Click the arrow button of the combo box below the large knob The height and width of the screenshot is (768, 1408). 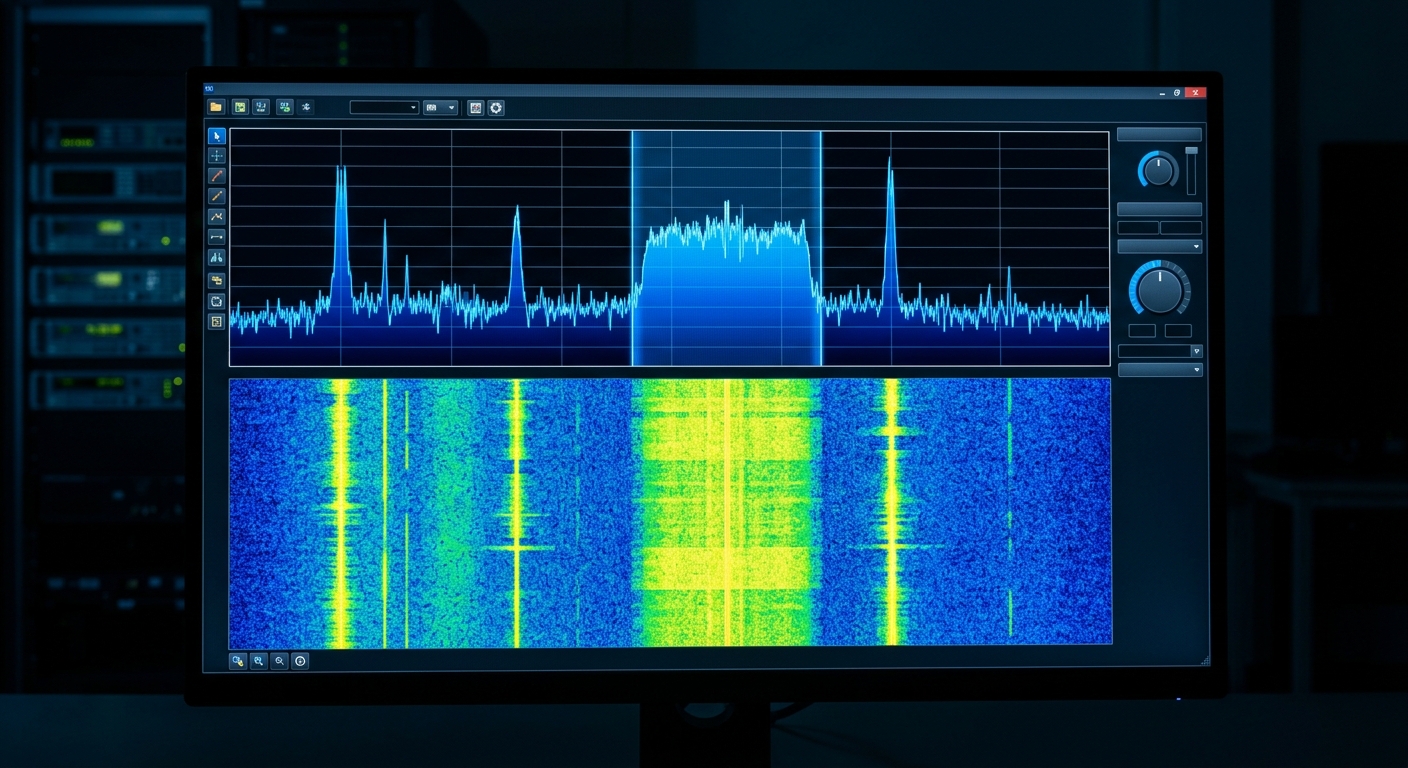coord(1197,351)
